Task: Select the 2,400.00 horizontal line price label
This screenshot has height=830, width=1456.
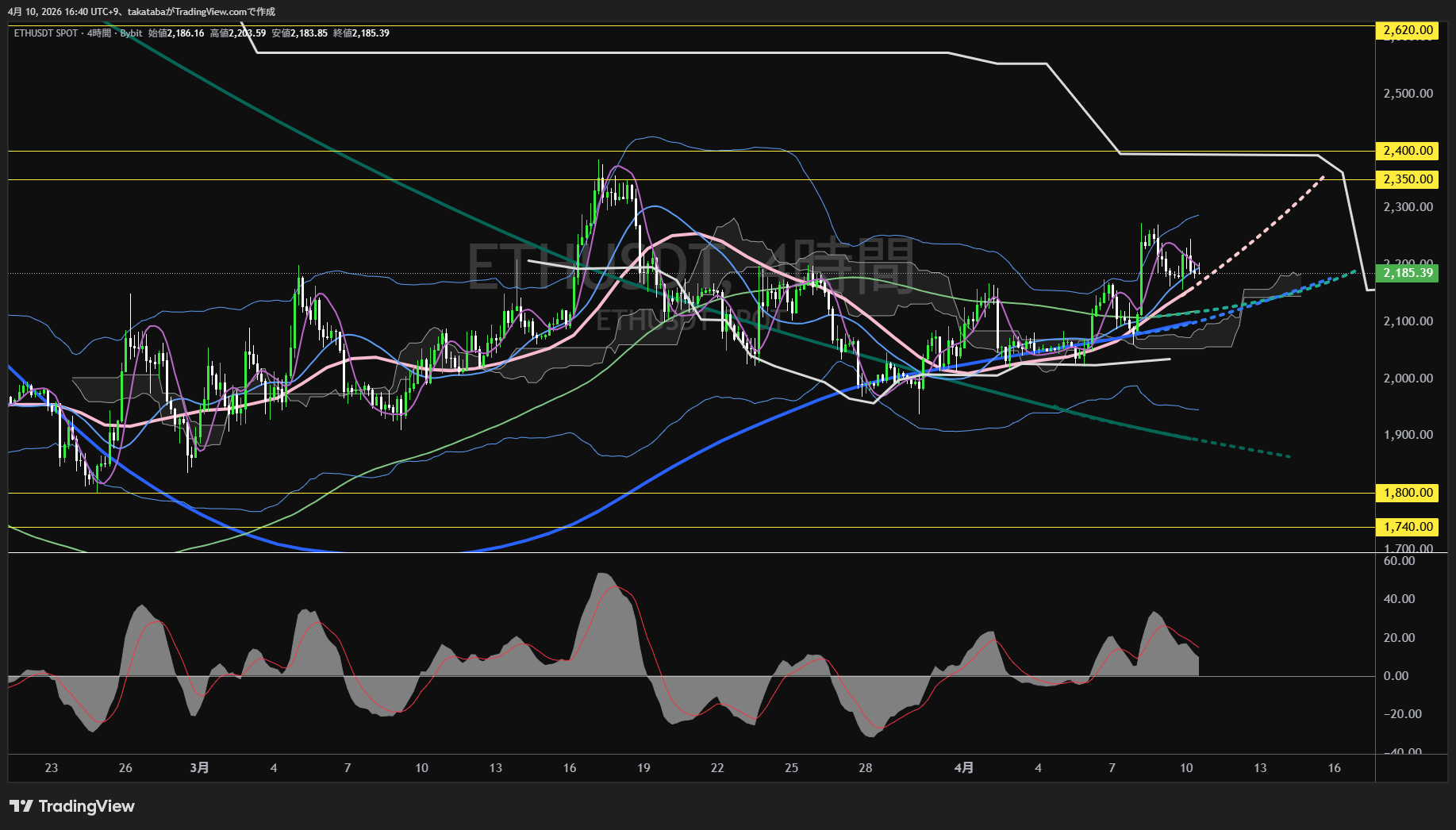Action: (x=1408, y=151)
